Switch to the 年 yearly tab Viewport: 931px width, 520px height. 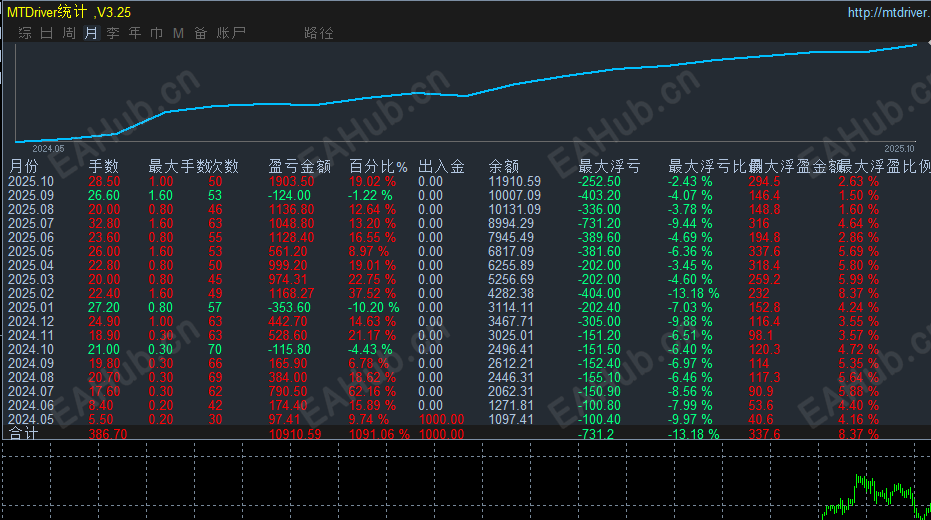point(135,33)
